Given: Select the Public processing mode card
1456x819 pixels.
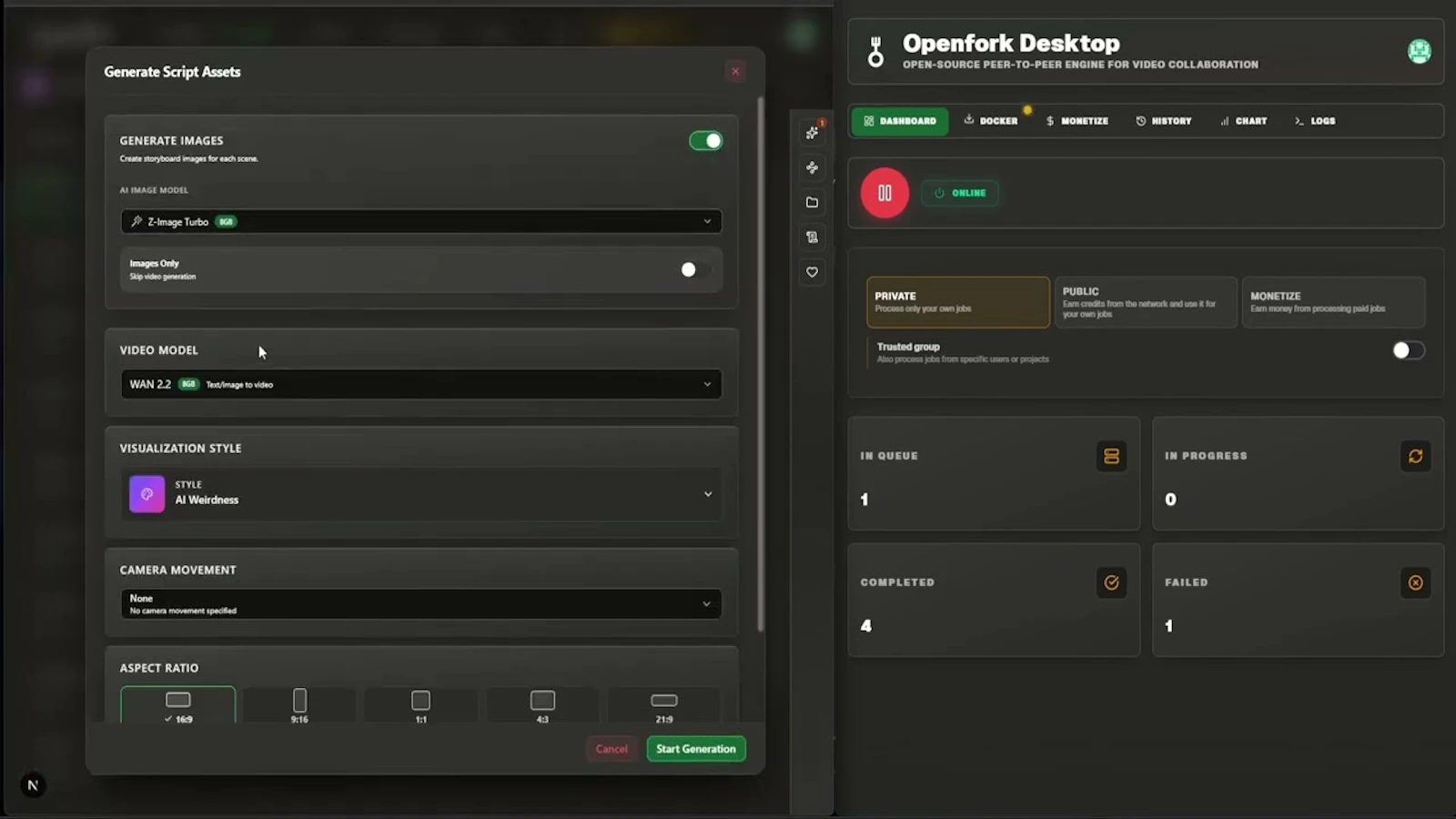Looking at the screenshot, I should click(1145, 302).
